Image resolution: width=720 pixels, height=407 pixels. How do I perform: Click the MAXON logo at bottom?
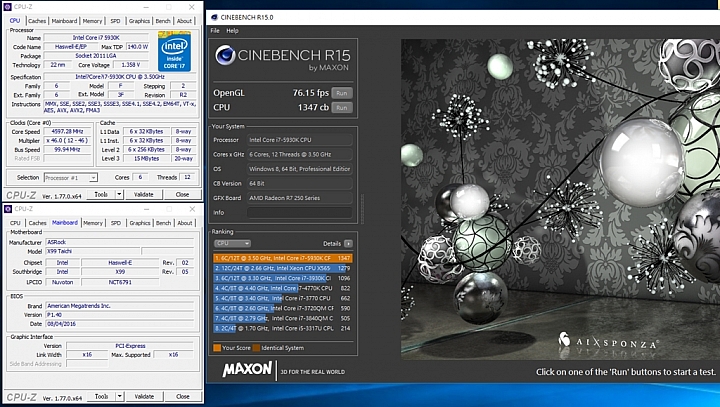point(247,369)
